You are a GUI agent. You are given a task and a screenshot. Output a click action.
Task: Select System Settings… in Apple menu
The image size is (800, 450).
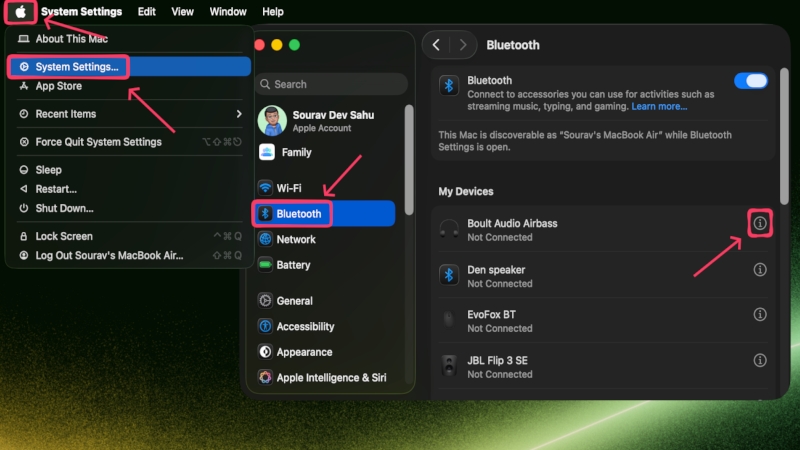click(x=129, y=67)
